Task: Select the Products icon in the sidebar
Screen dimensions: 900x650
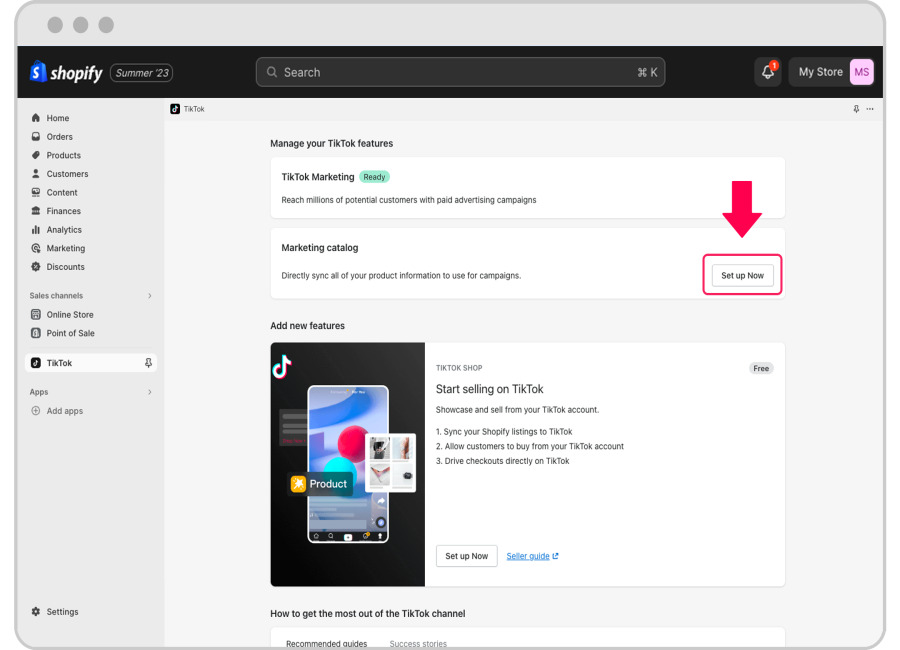Action: [x=35, y=155]
